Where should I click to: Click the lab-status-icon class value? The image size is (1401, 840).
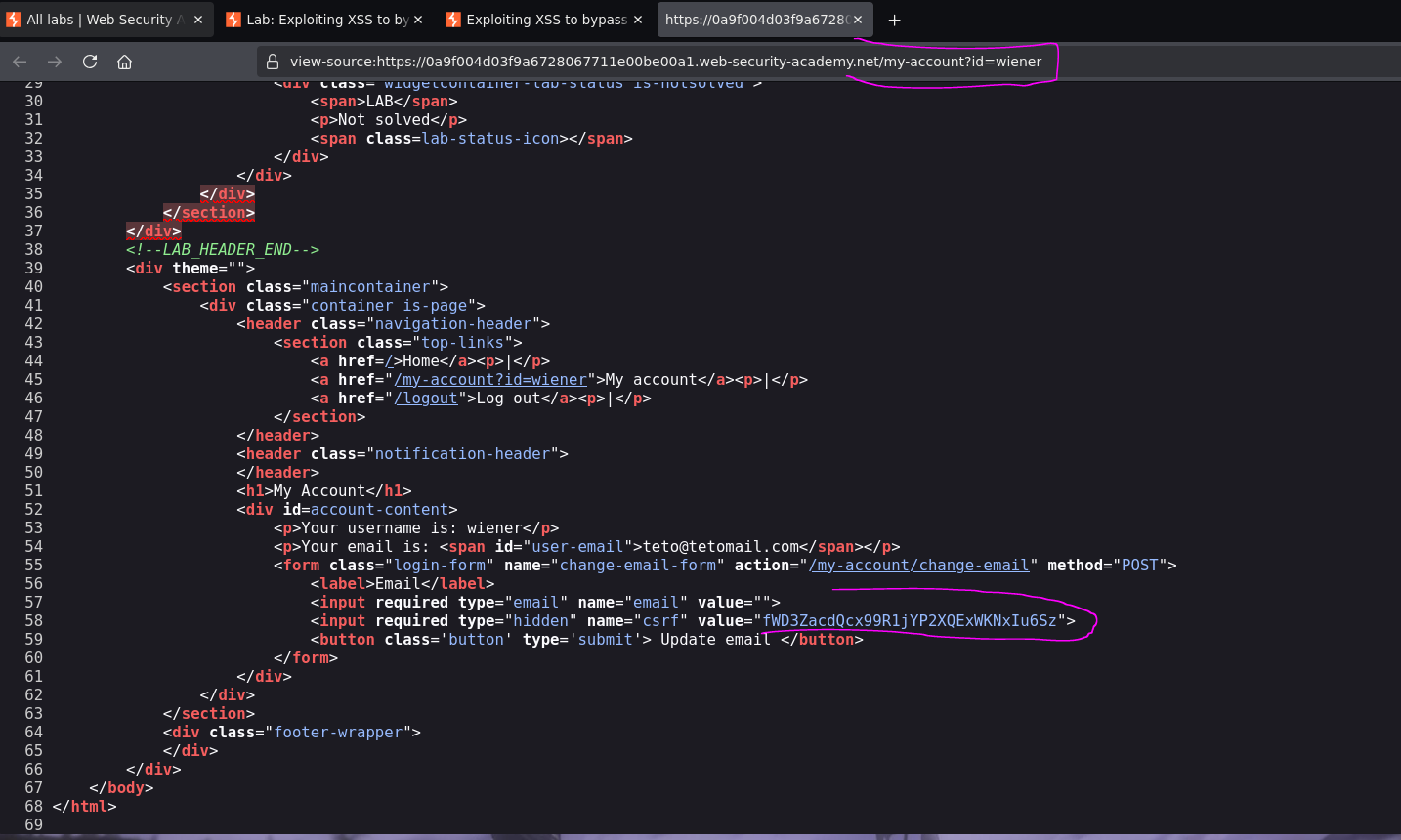tap(490, 138)
